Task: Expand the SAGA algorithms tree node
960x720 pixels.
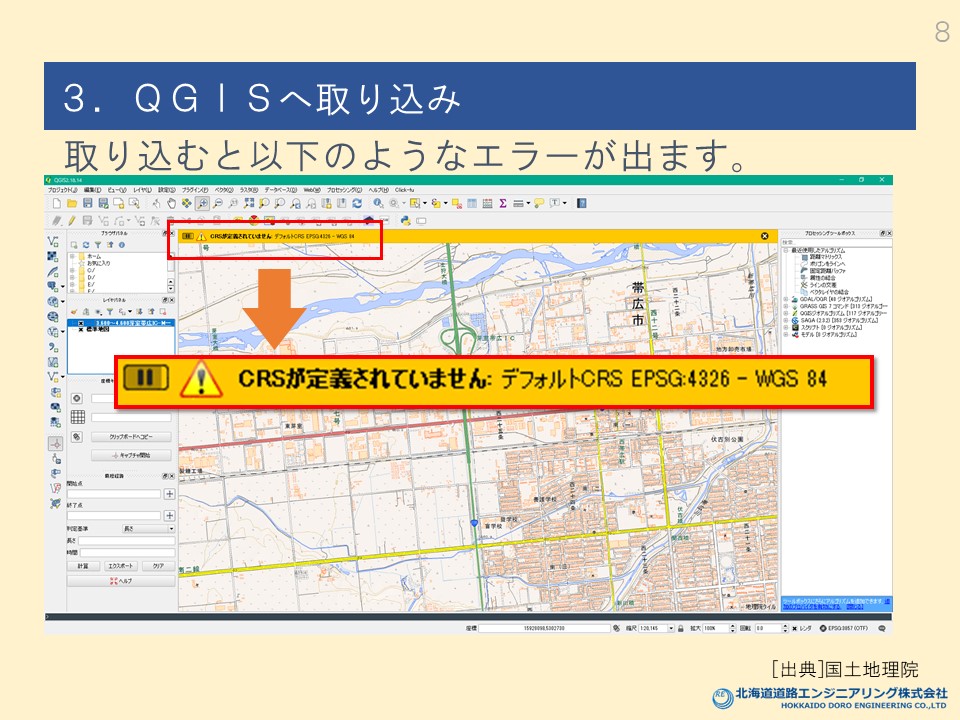Action: coord(786,320)
